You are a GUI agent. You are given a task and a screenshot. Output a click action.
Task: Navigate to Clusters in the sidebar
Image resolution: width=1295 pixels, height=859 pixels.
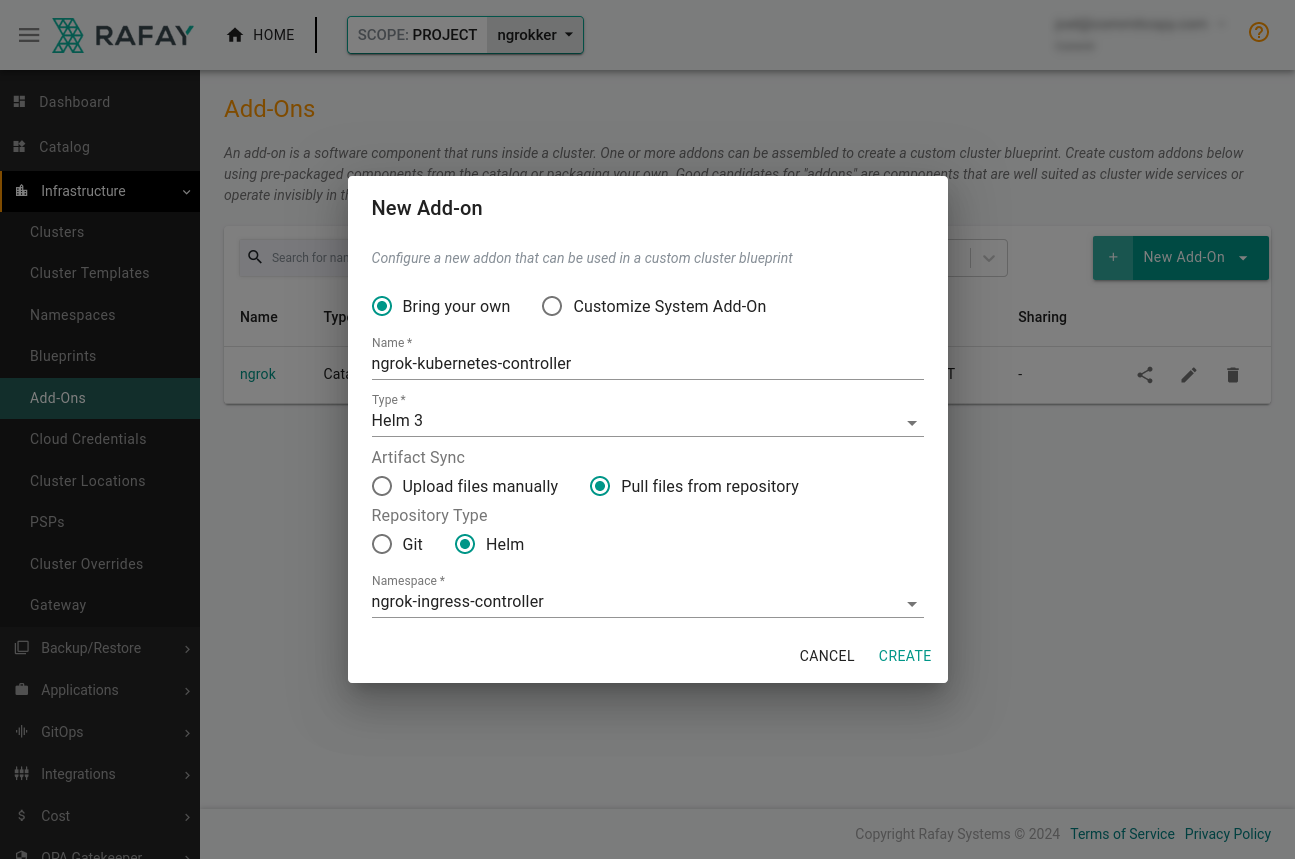click(x=57, y=232)
